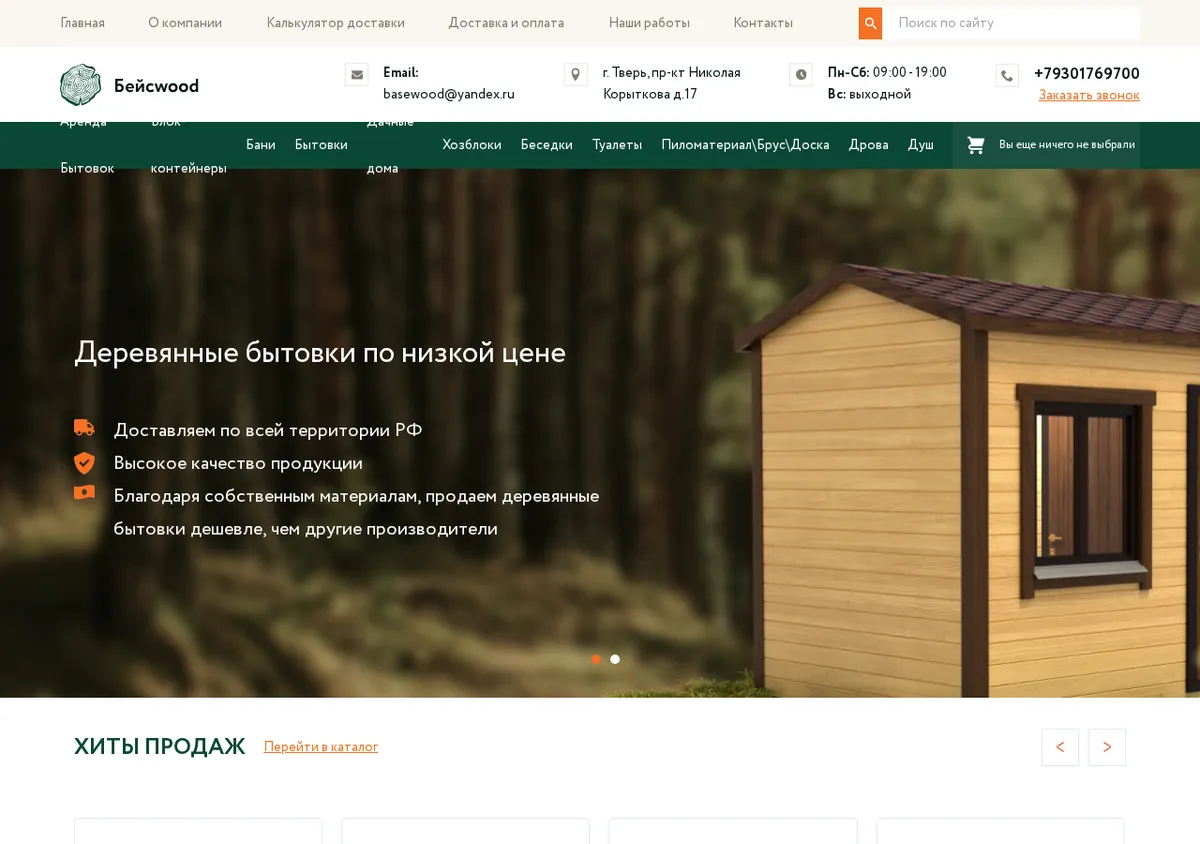Click the clock working hours icon

click(x=801, y=75)
